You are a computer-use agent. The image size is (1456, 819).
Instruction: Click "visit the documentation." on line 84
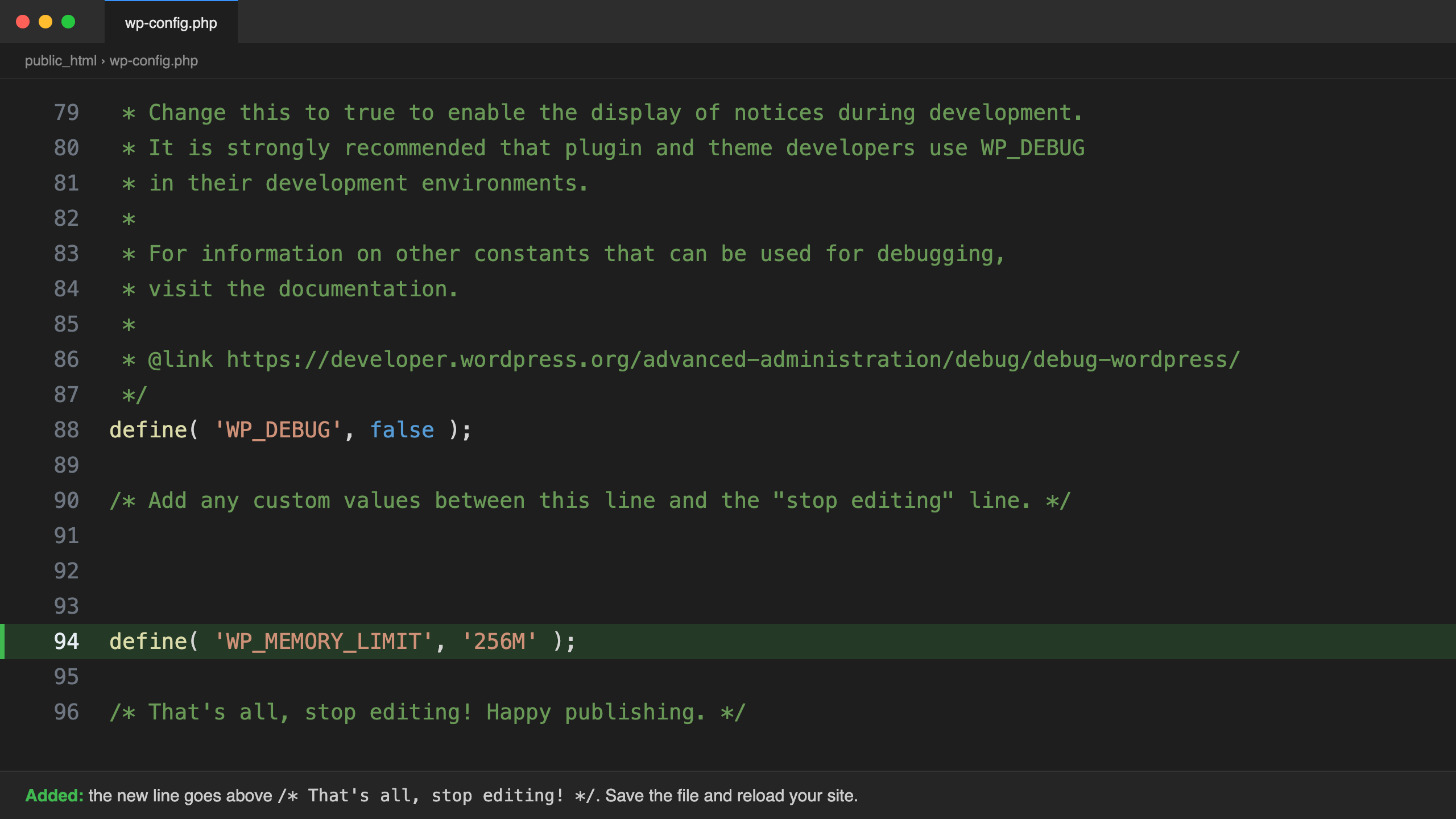(304, 289)
